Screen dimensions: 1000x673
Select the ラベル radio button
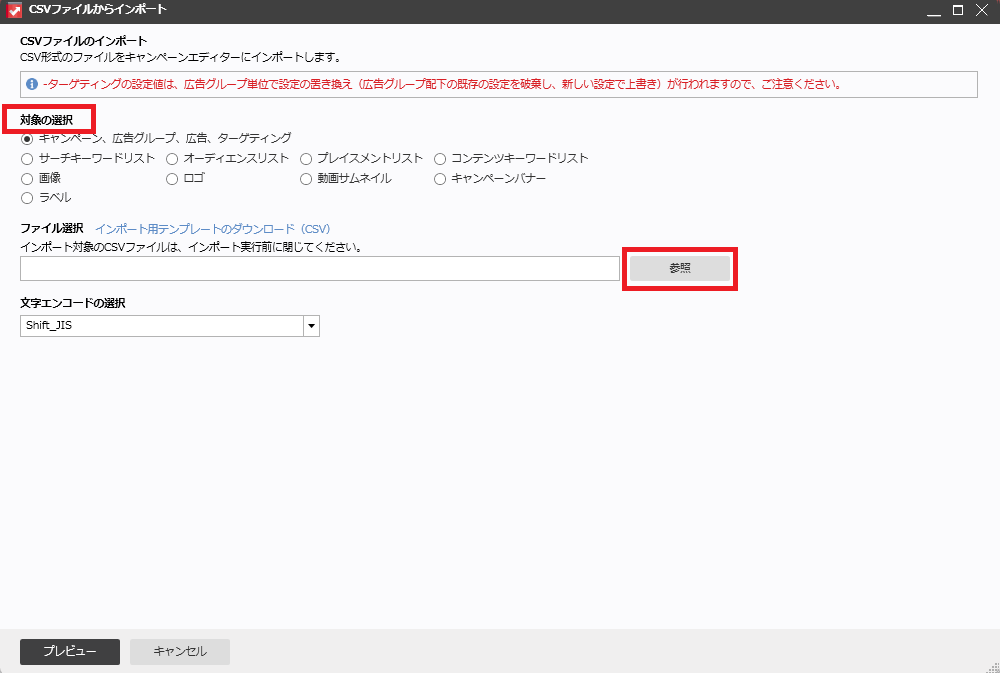tap(27, 197)
